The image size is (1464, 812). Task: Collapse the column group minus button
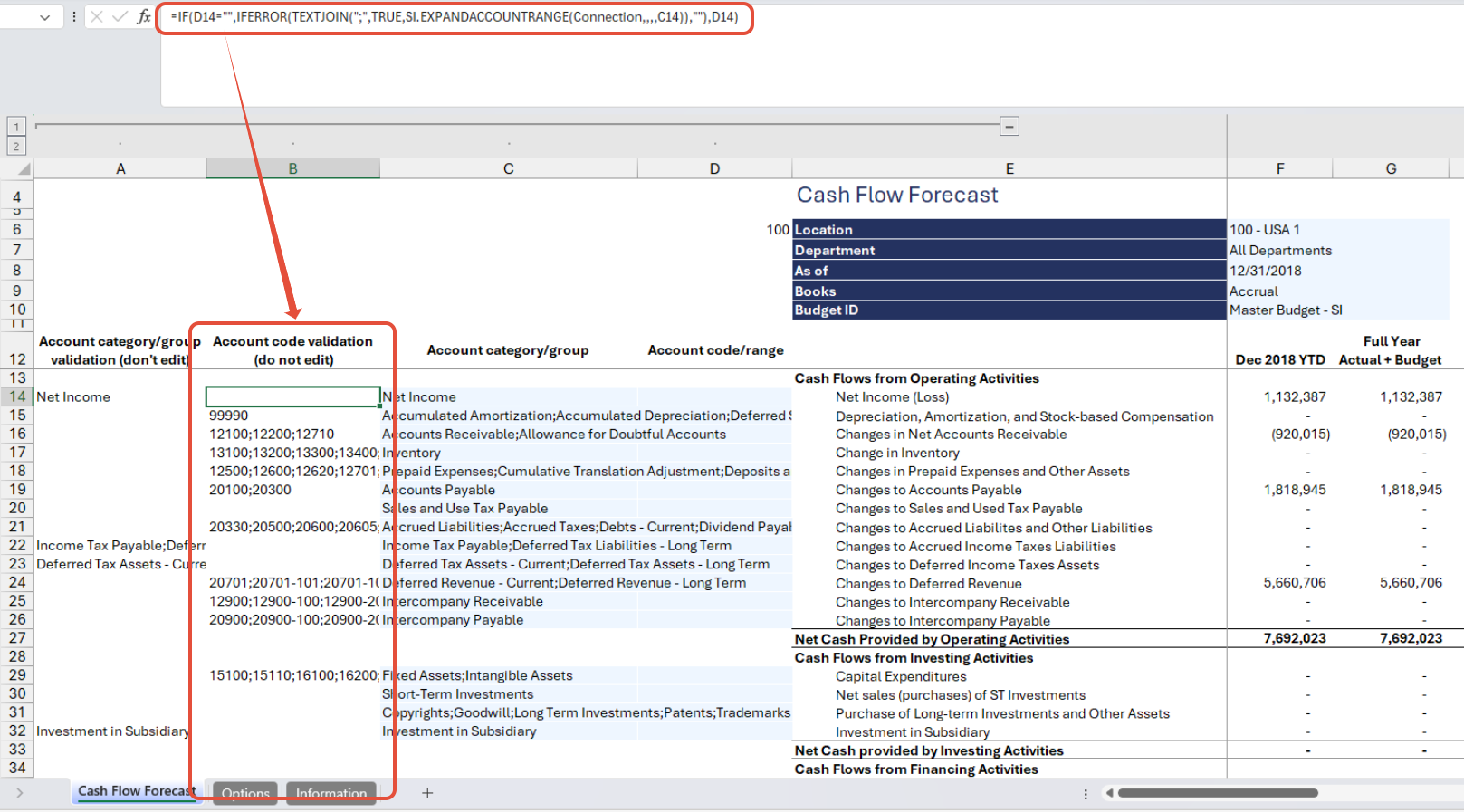pos(1010,127)
